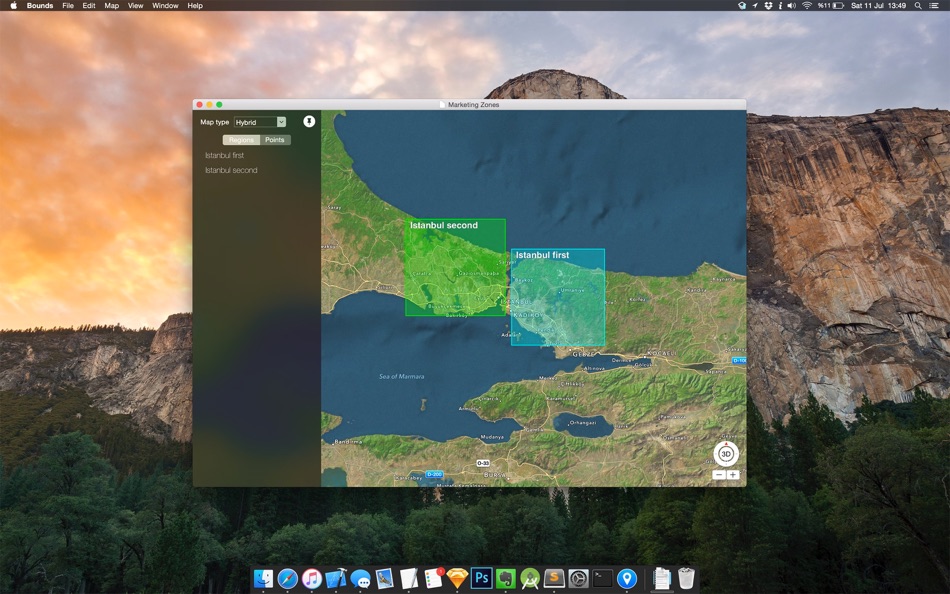This screenshot has height=594, width=950.
Task: Click the date and time Sat 11 Jul
Action: 878,5
